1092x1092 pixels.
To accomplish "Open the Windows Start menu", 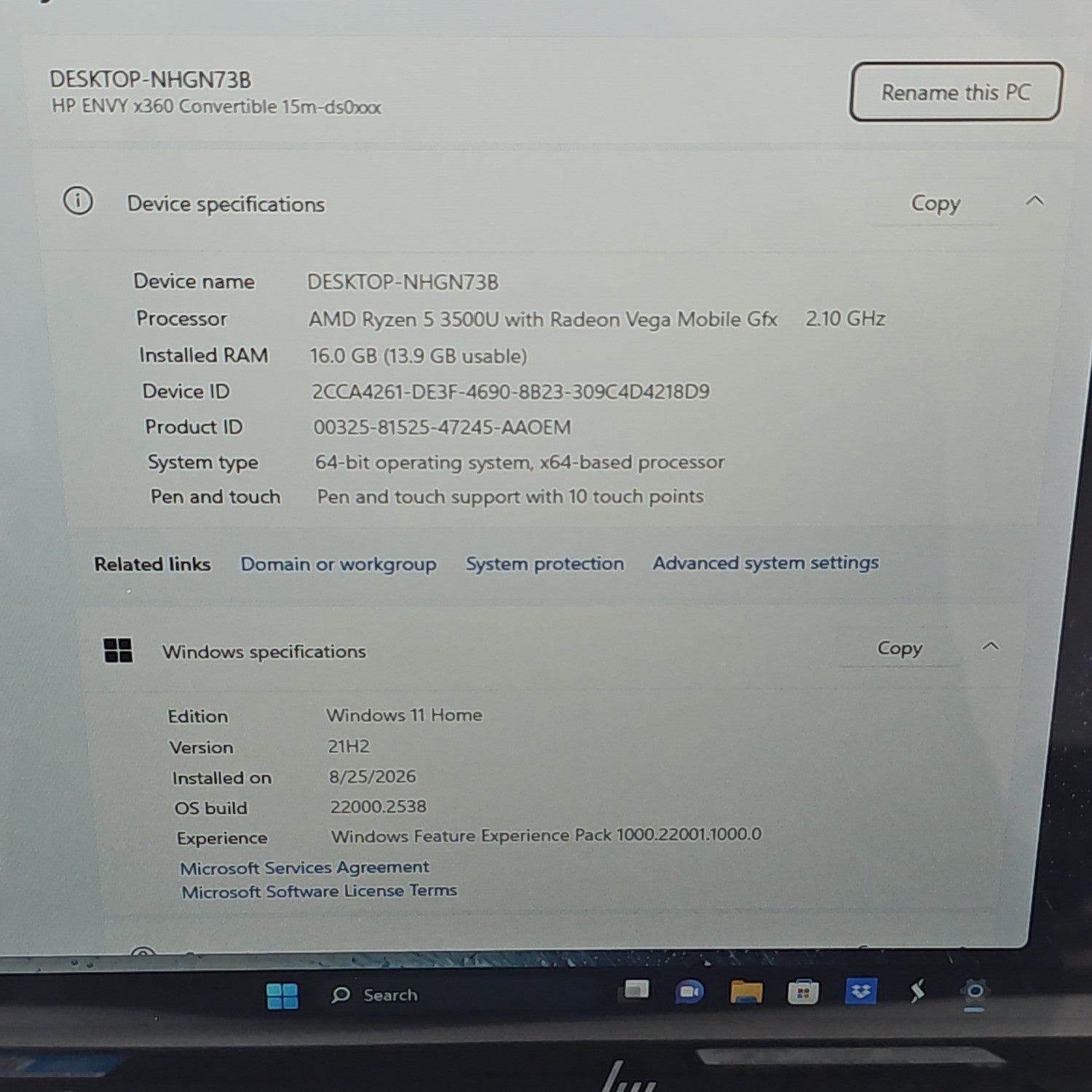I will [x=282, y=995].
